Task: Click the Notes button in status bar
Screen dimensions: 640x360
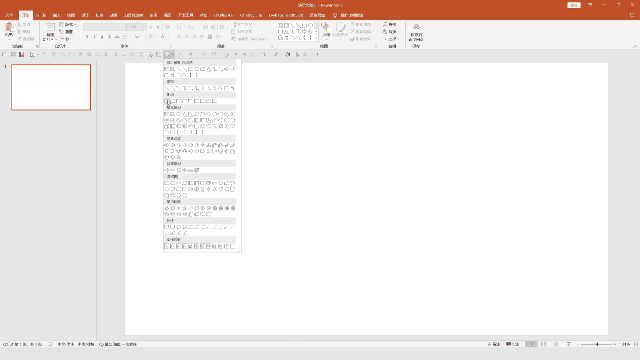Action: (x=493, y=344)
